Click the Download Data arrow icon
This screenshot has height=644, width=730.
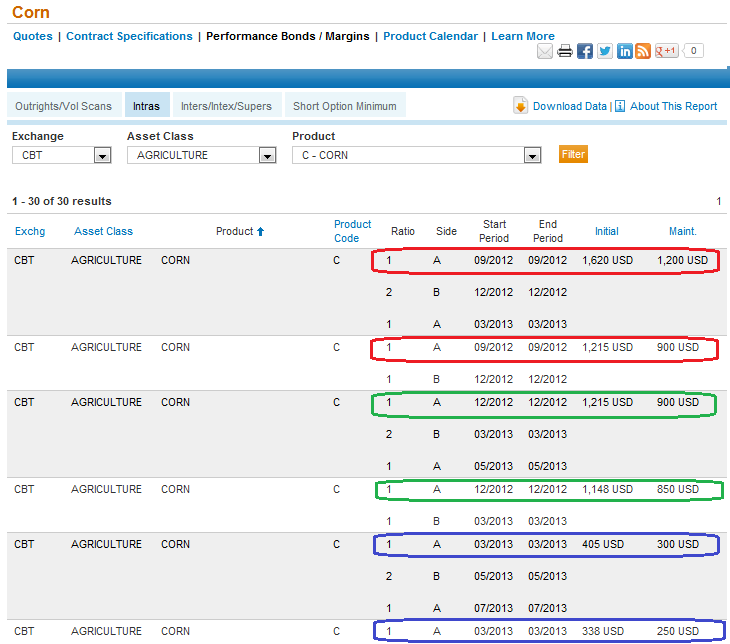521,106
